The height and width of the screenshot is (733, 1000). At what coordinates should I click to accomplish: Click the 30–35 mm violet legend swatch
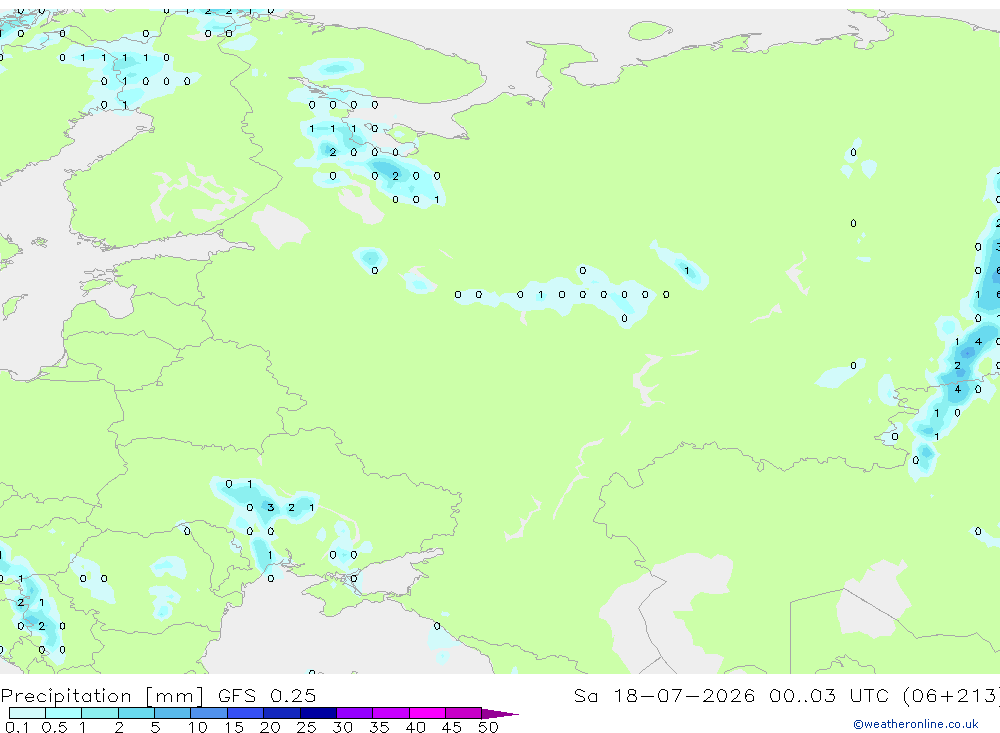coord(355,713)
